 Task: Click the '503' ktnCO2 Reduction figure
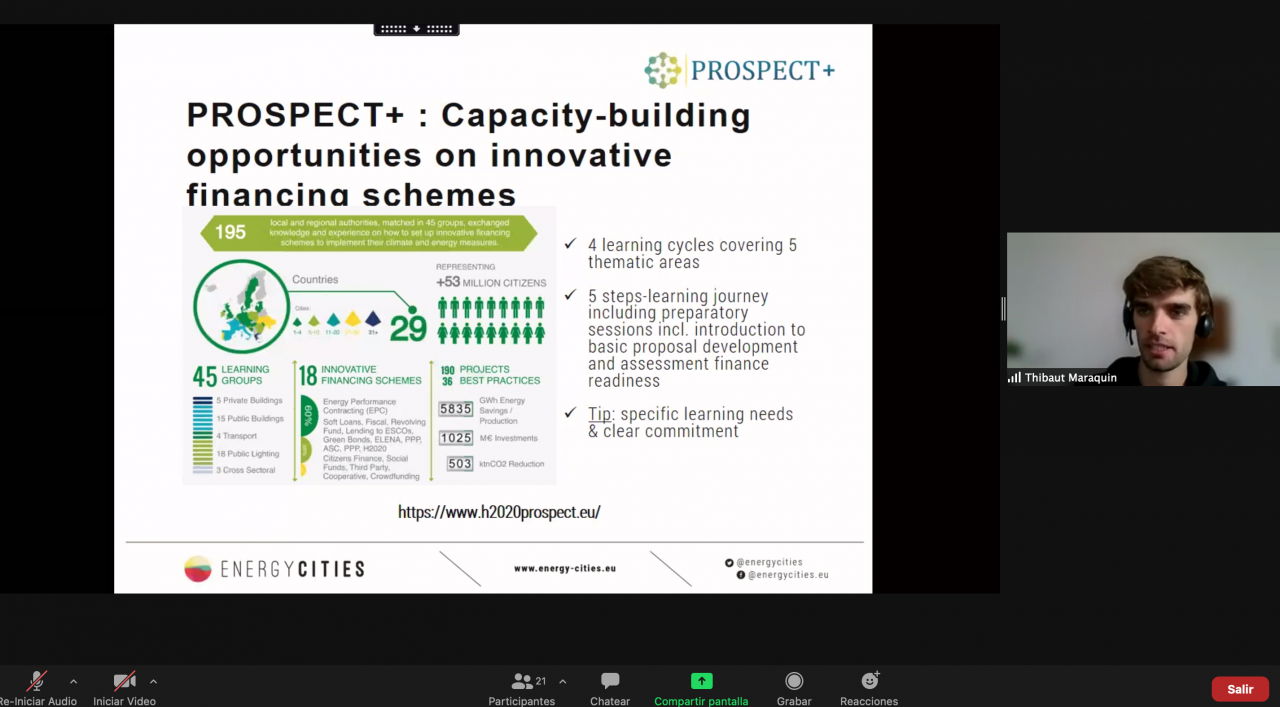(x=459, y=464)
